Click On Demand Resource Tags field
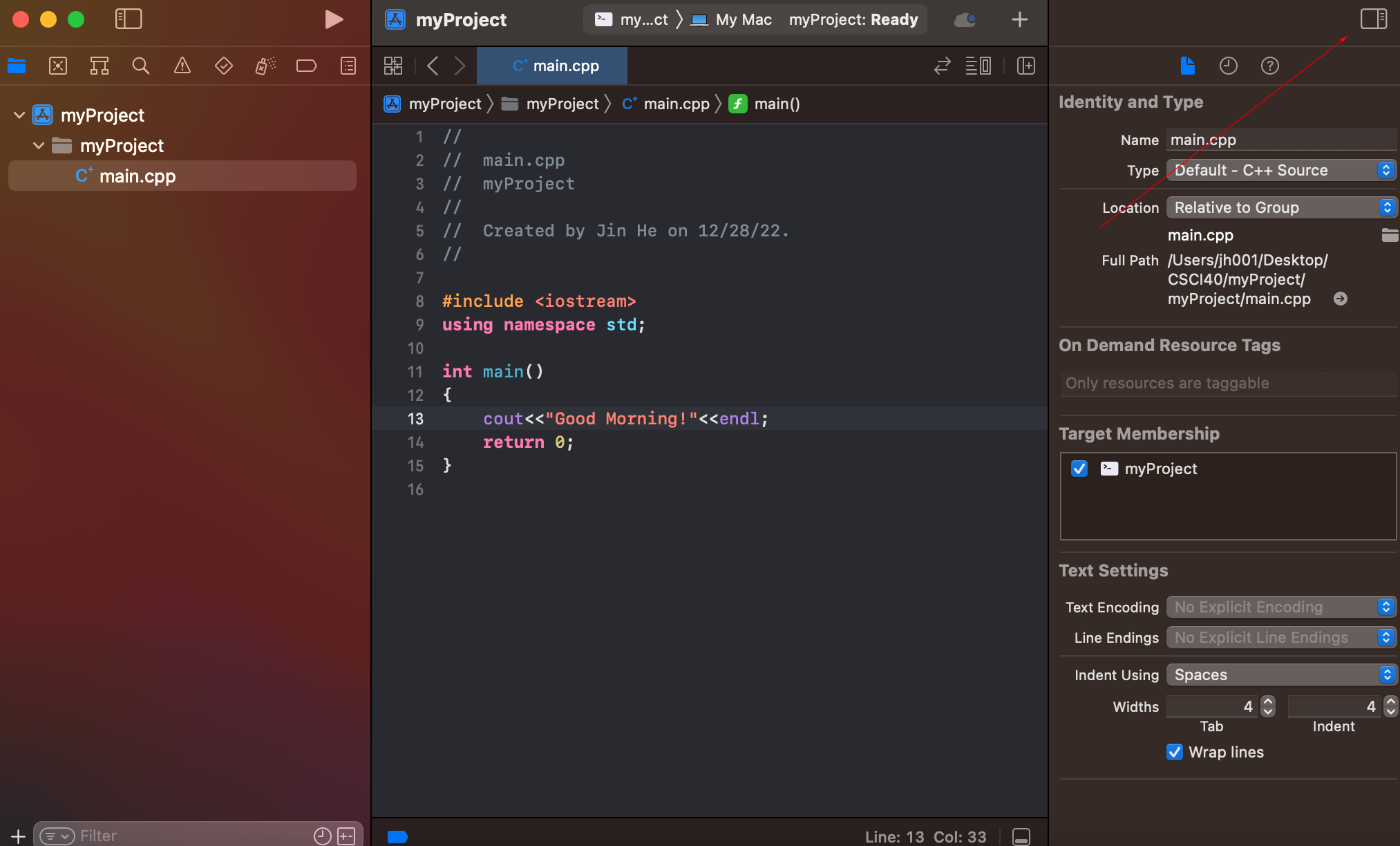Viewport: 1400px width, 846px height. tap(1228, 383)
